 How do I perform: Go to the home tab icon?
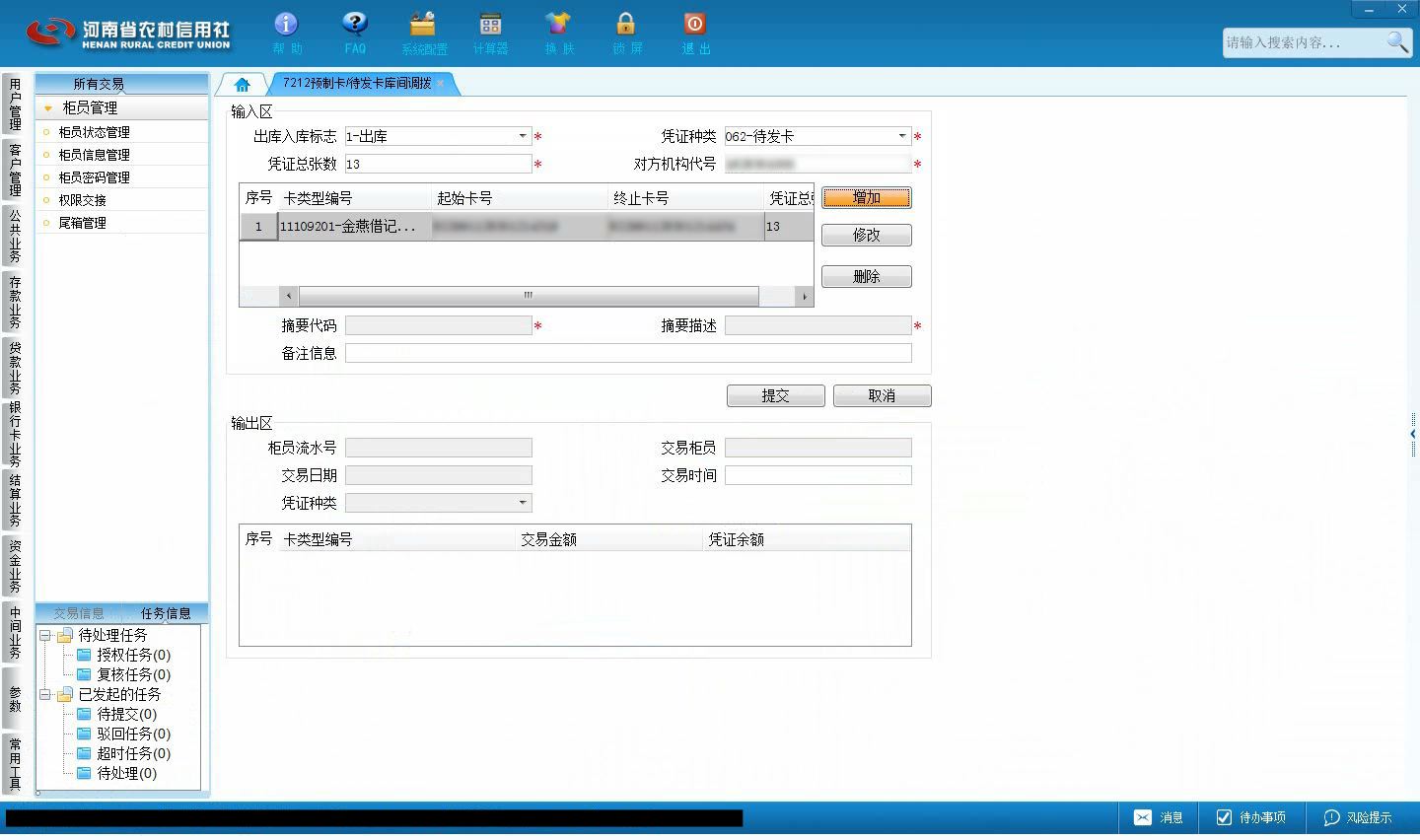pos(243,84)
